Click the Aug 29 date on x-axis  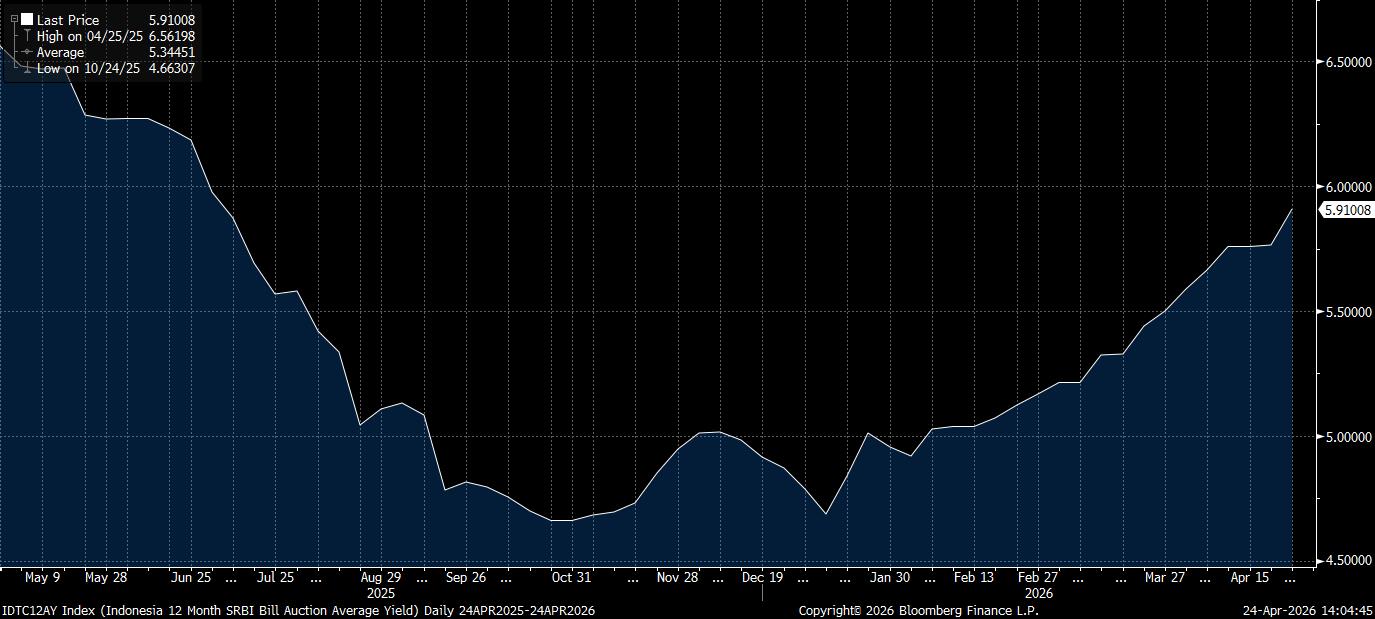point(380,577)
